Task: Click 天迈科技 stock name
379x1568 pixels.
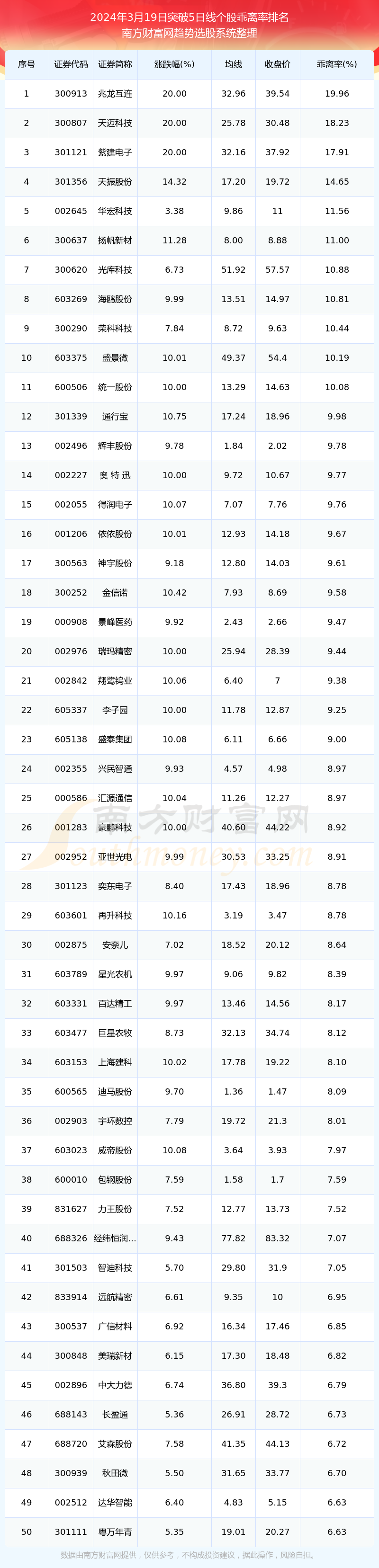Action: click(115, 123)
